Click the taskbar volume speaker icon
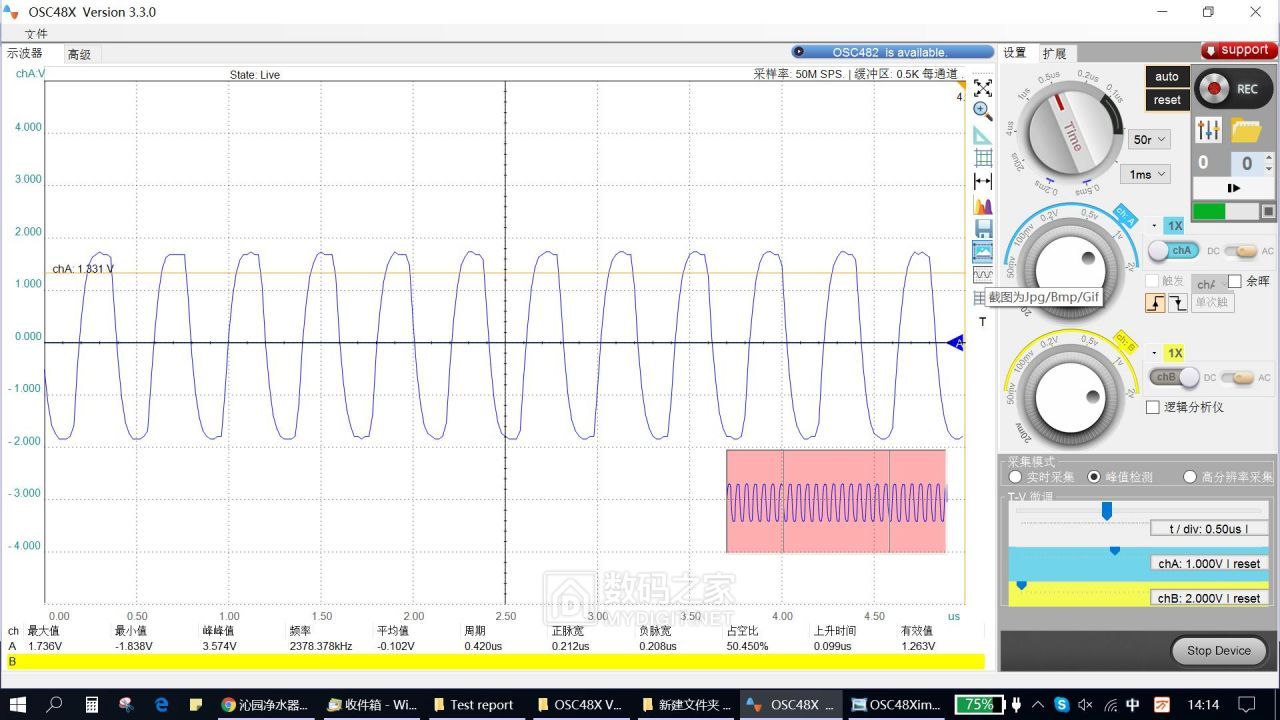 pyautogui.click(x=1085, y=705)
